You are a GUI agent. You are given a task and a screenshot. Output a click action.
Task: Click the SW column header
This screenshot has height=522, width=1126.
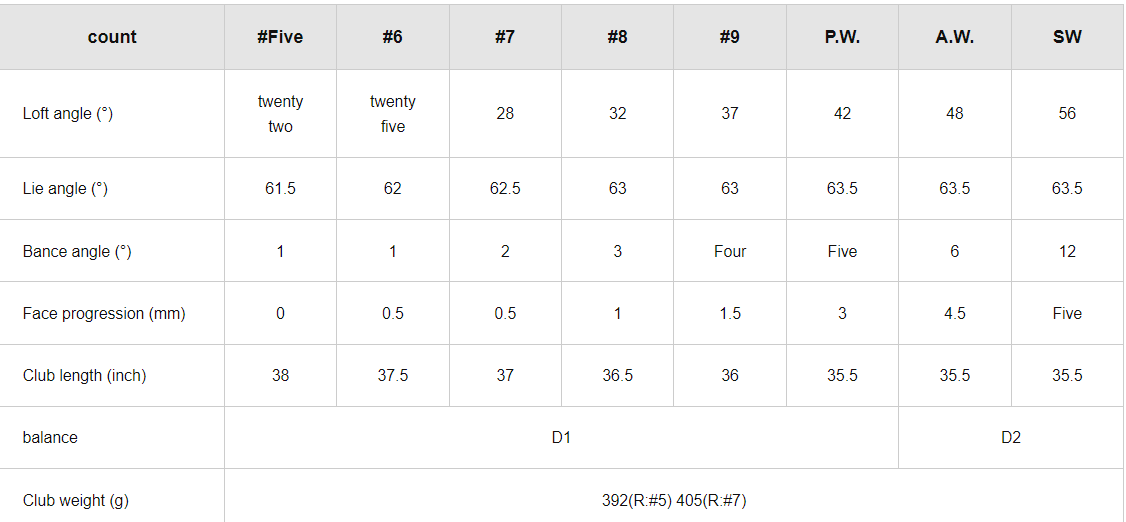click(1067, 37)
